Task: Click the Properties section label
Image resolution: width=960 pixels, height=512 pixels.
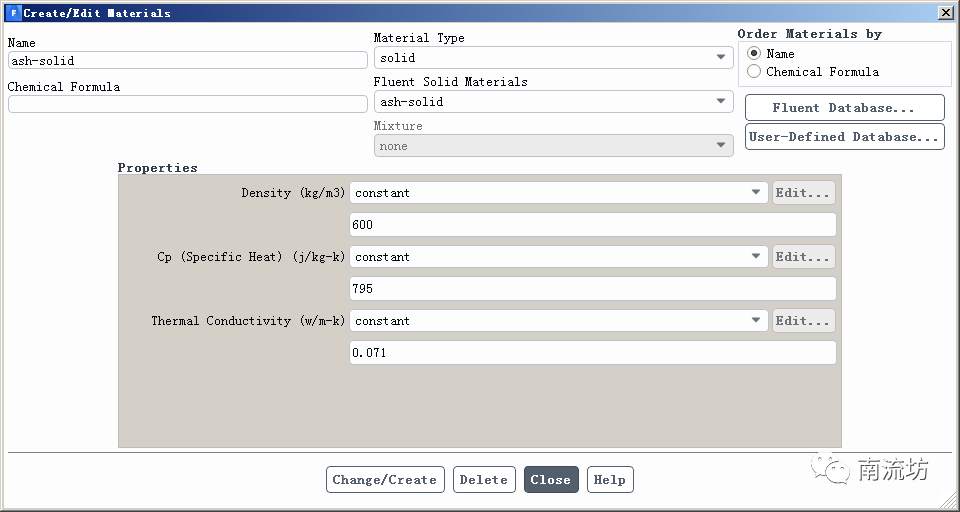Action: point(157,168)
